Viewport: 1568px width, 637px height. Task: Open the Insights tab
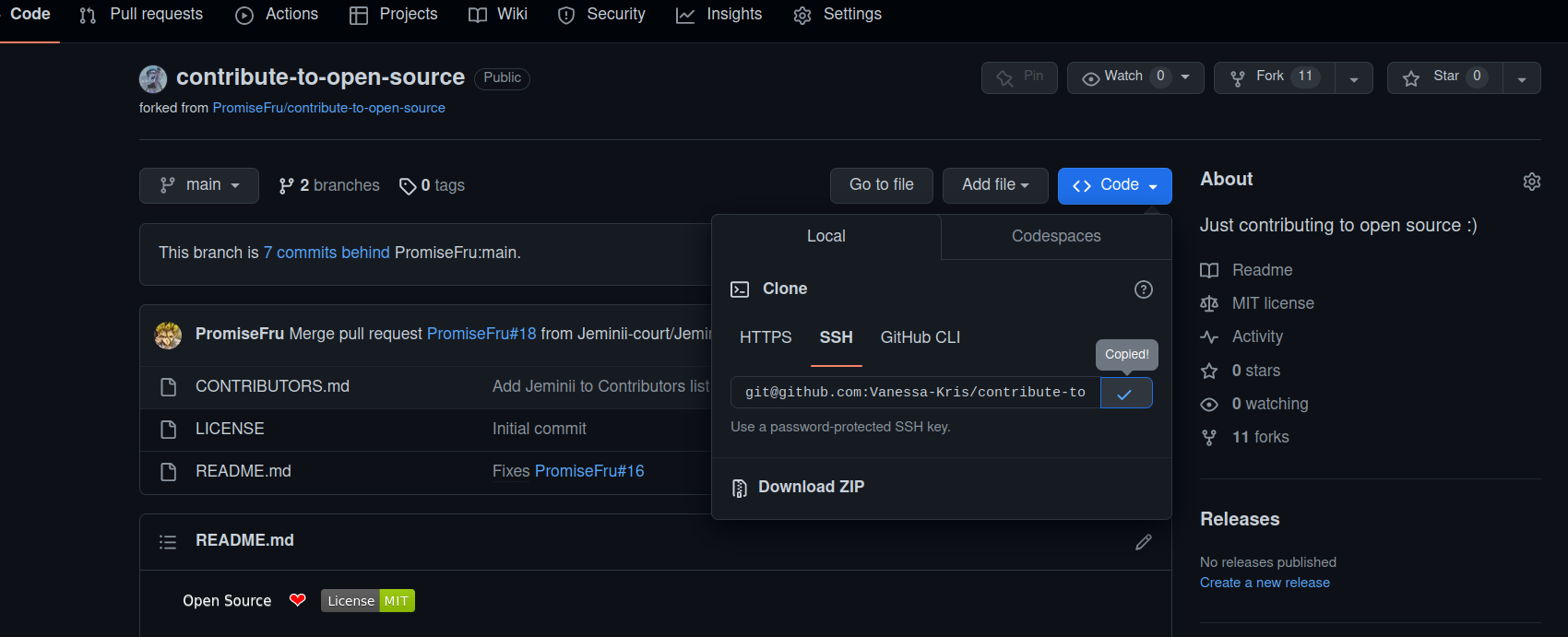[x=719, y=15]
